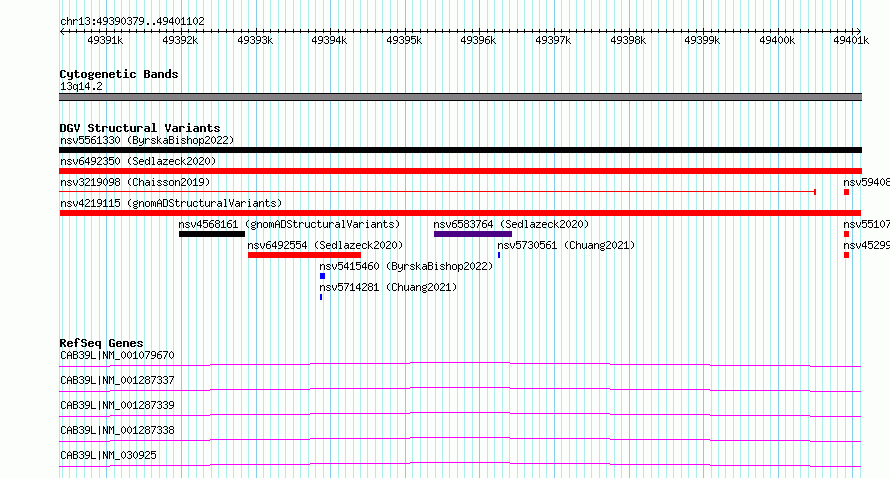Screen dimensions: 890x478
Task: Open label nsv5415460 (ByrskaBishop2022)
Action: (406, 266)
